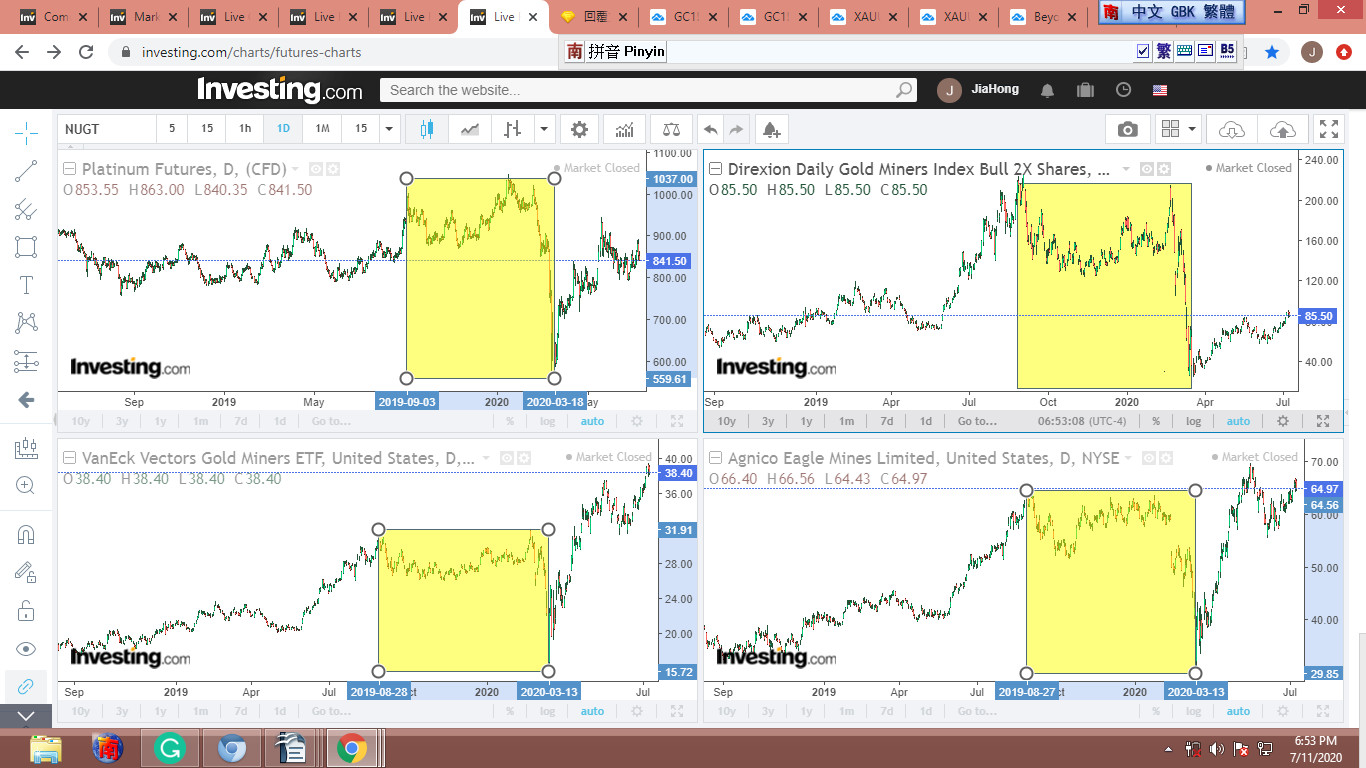Take a chart snapshot with camera icon
The image size is (1366, 768).
click(x=1127, y=129)
